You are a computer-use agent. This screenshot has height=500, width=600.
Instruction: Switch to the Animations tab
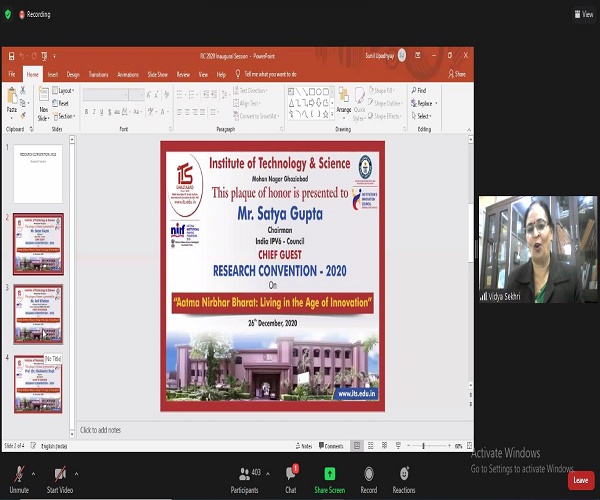128,74
